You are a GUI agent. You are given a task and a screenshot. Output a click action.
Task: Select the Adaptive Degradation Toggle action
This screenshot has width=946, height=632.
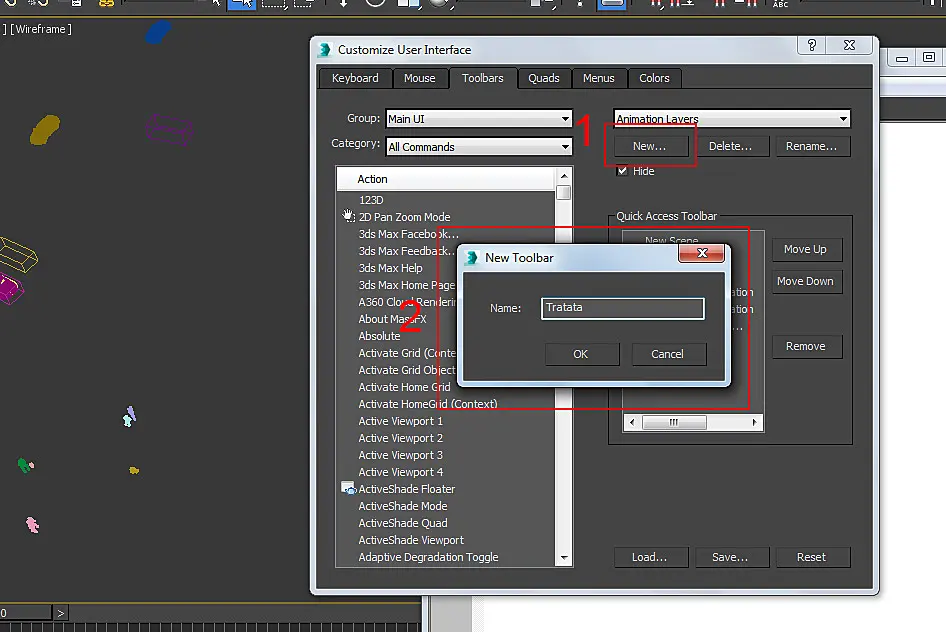[428, 557]
